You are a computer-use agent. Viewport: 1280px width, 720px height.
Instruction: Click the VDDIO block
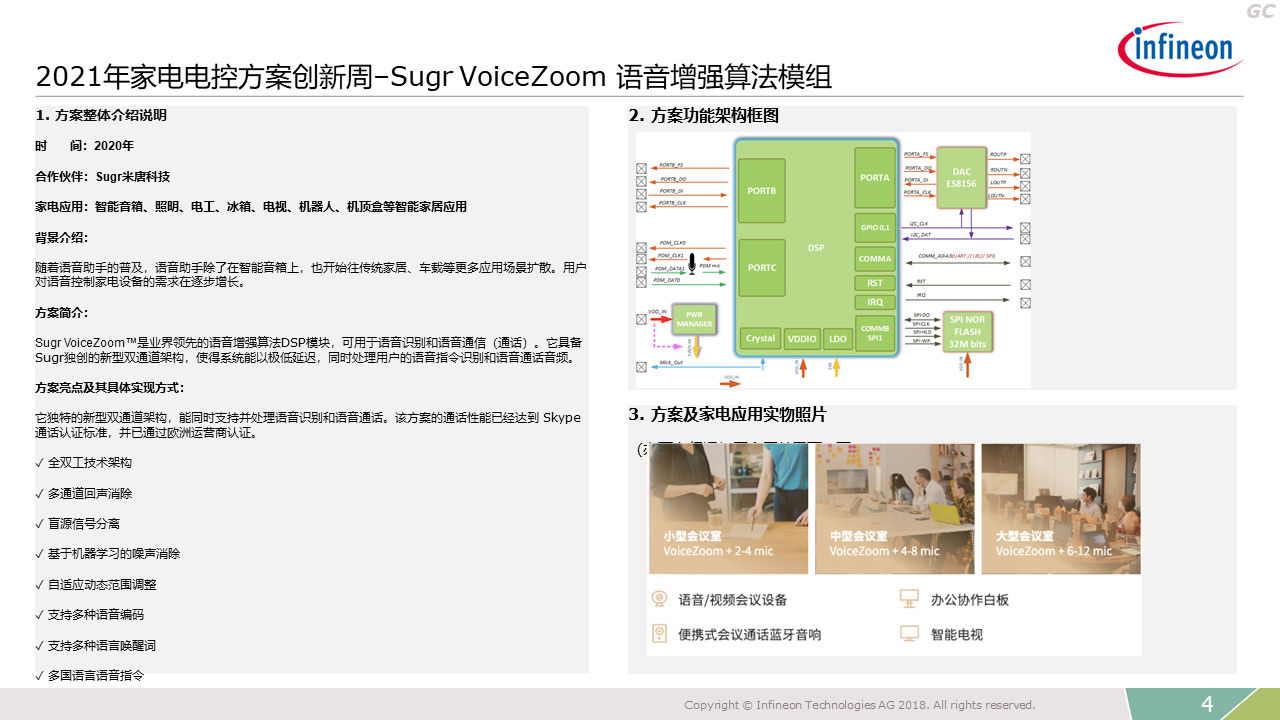[x=802, y=339]
